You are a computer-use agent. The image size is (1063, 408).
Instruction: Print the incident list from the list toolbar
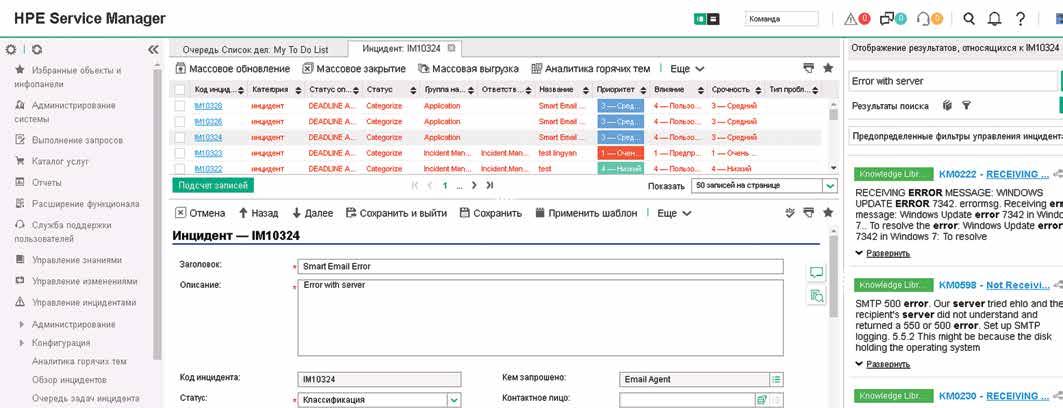tap(807, 68)
